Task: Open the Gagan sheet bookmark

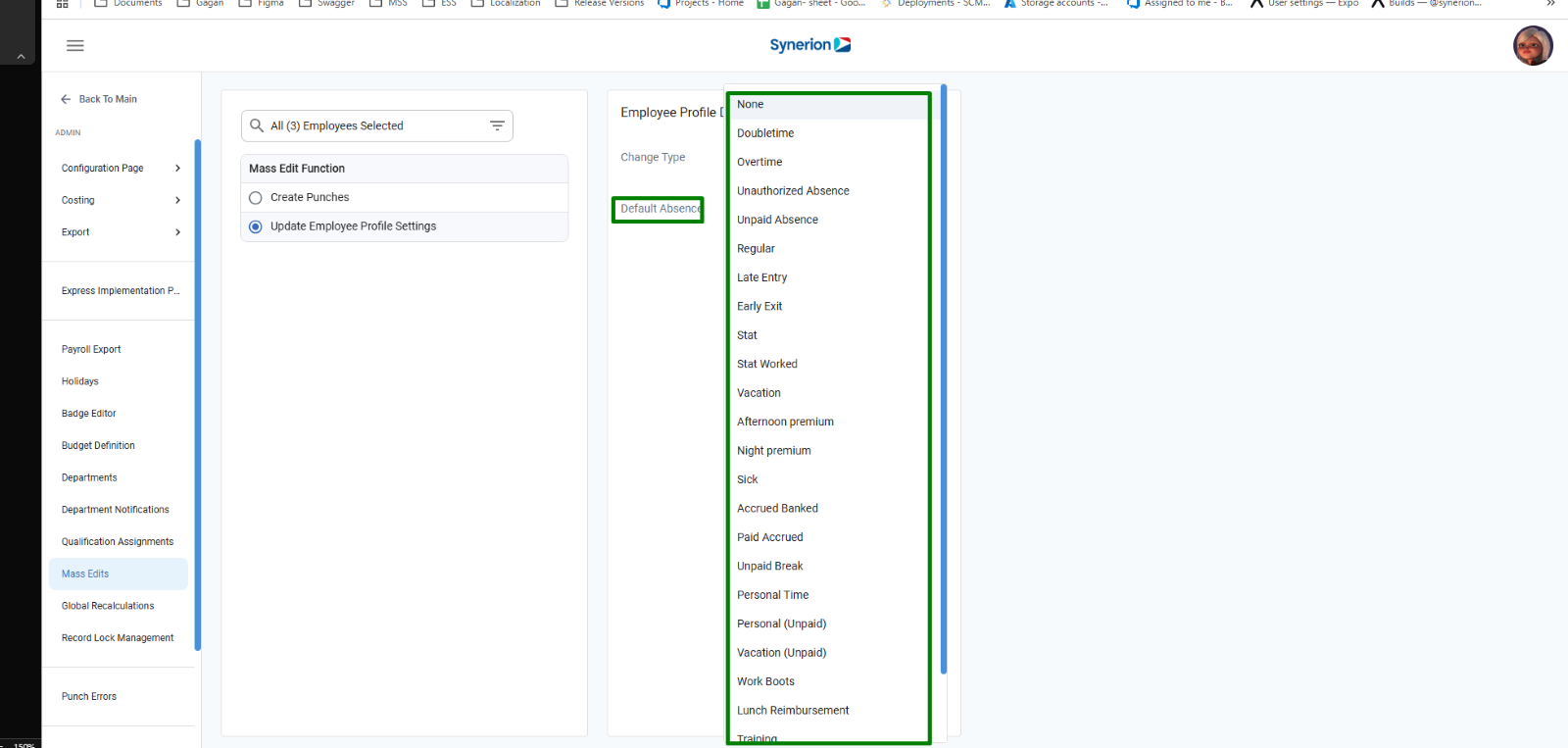Action: coord(811,3)
